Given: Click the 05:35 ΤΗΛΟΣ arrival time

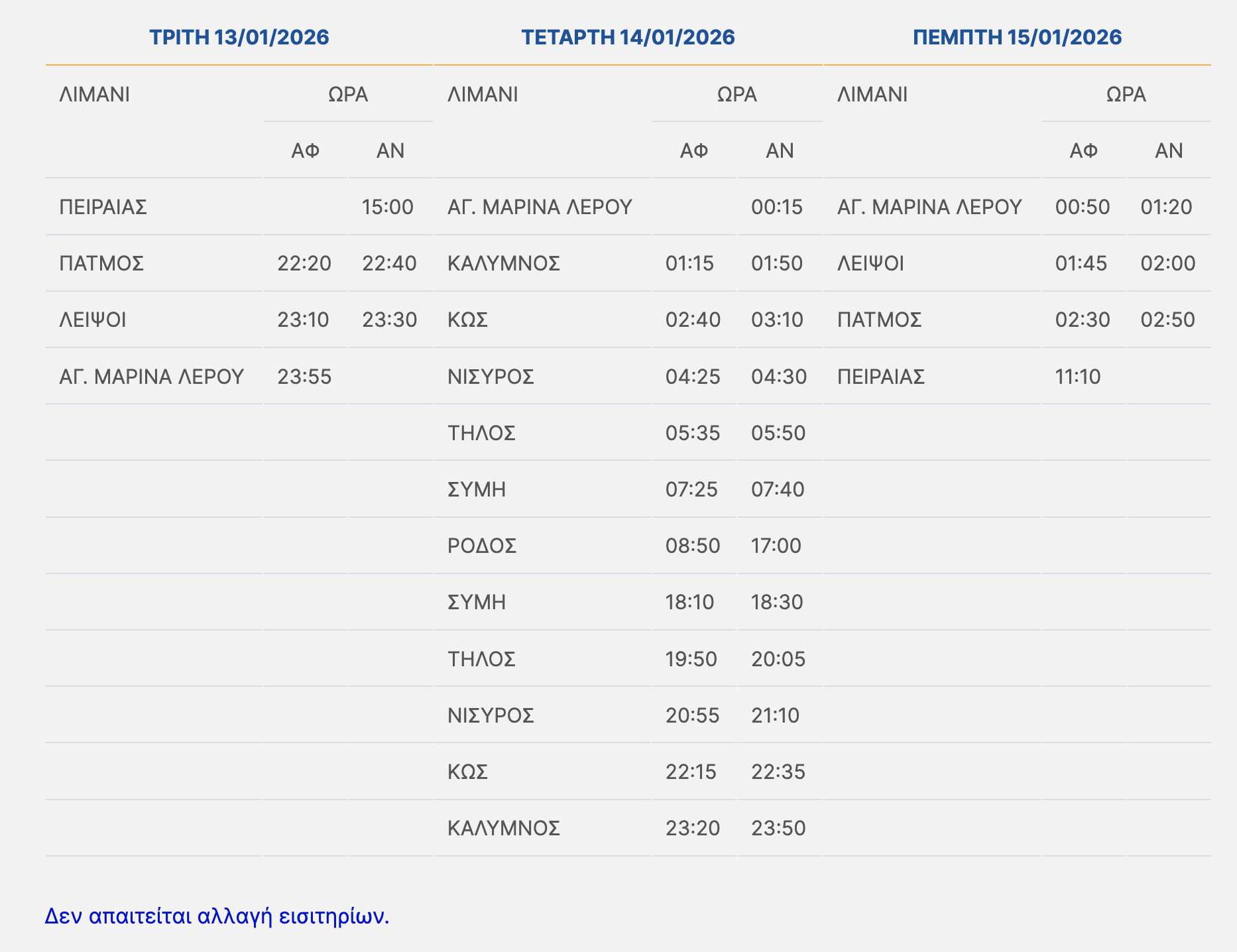Looking at the screenshot, I should (692, 434).
